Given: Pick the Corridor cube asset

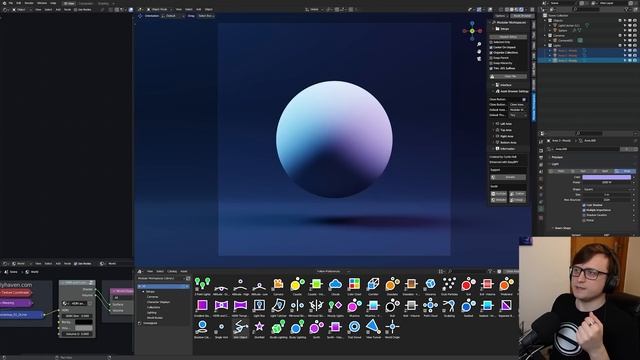Looking at the screenshot, I should tap(373, 284).
